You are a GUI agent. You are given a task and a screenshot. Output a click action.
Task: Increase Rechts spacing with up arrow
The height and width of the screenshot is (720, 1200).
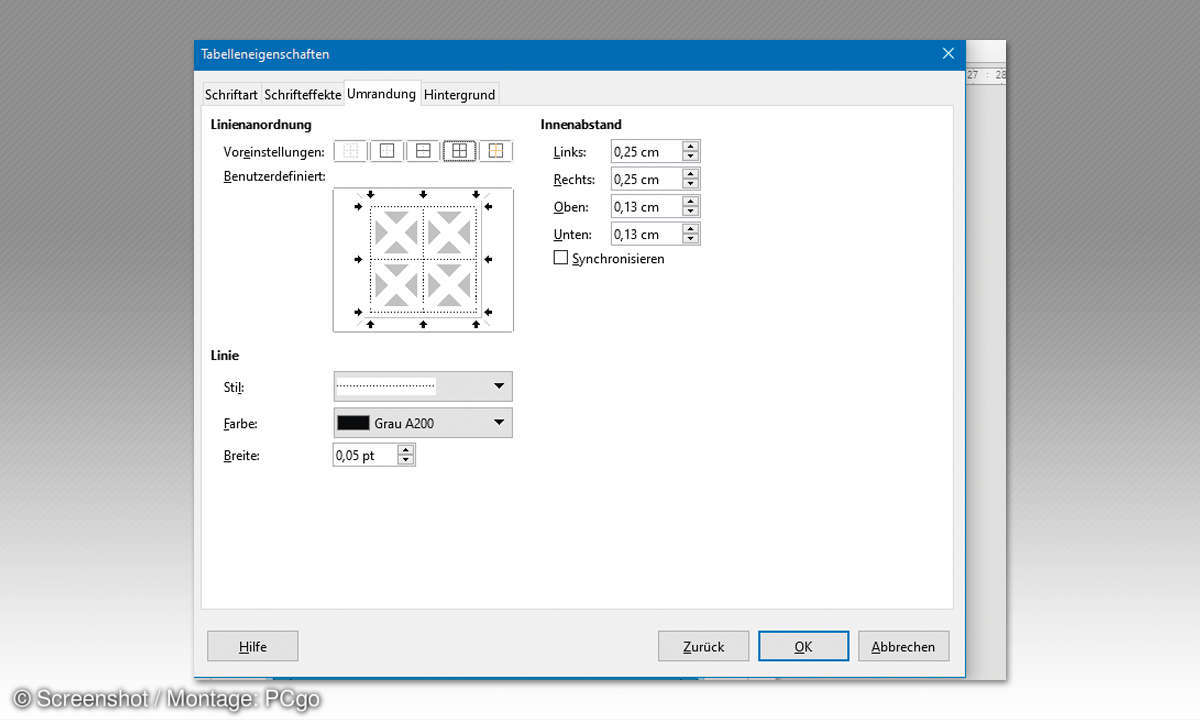click(691, 174)
